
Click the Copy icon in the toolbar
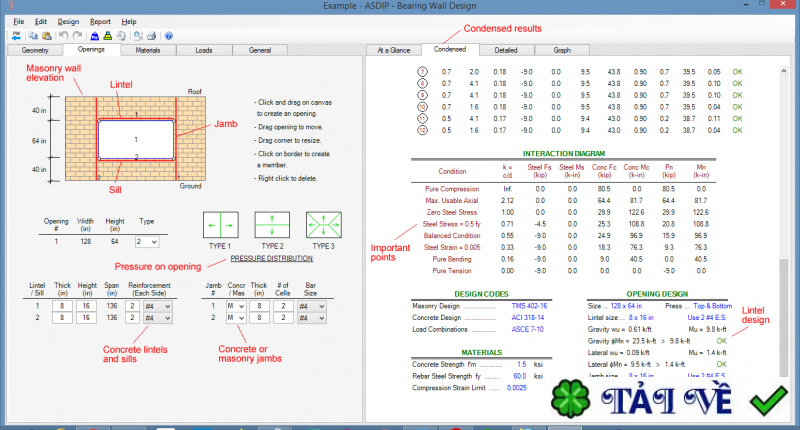pyautogui.click(x=34, y=35)
